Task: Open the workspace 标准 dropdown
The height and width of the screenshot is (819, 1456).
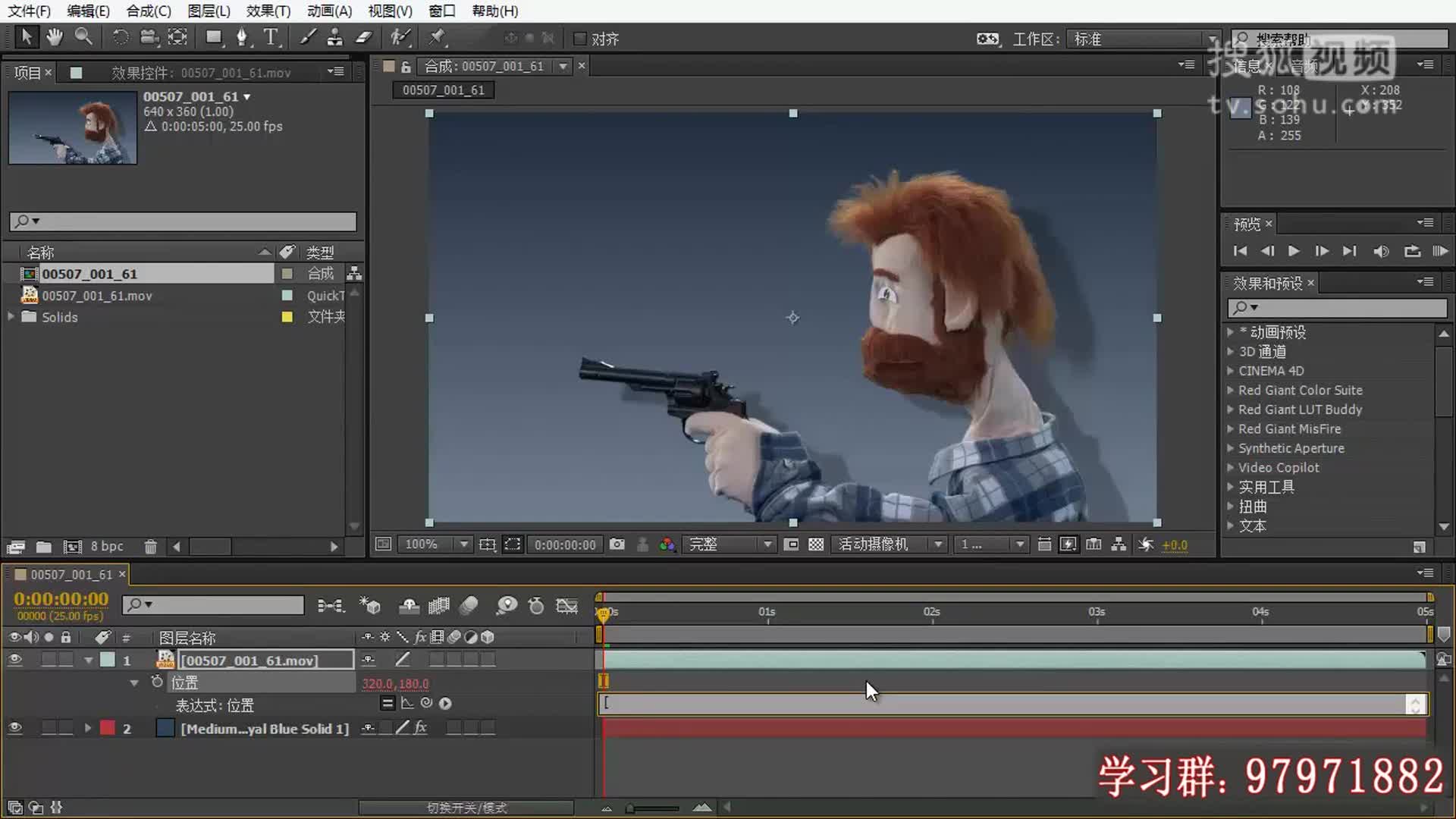Action: pyautogui.click(x=1144, y=39)
